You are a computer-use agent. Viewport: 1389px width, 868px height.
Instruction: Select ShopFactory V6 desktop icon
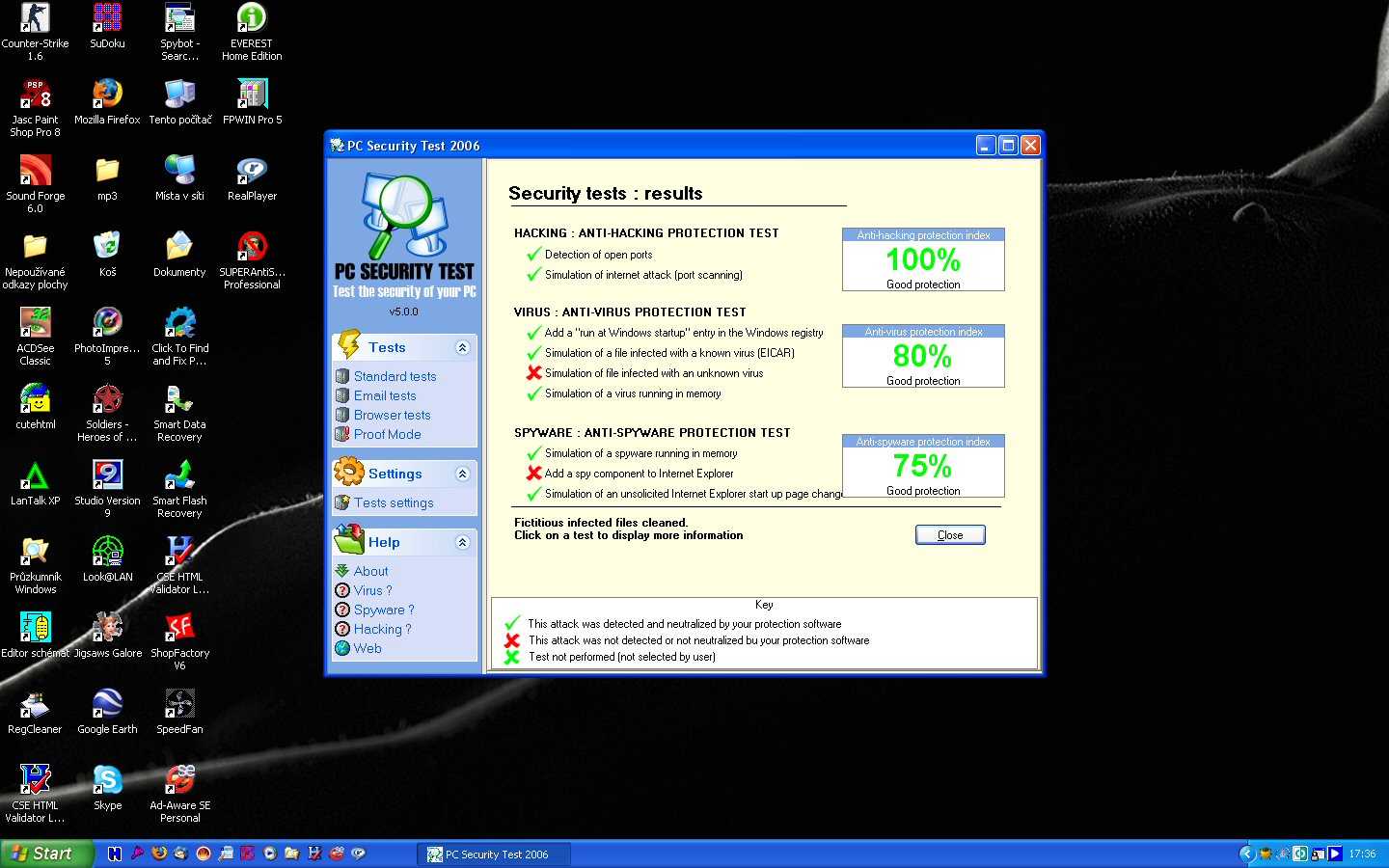point(179,640)
